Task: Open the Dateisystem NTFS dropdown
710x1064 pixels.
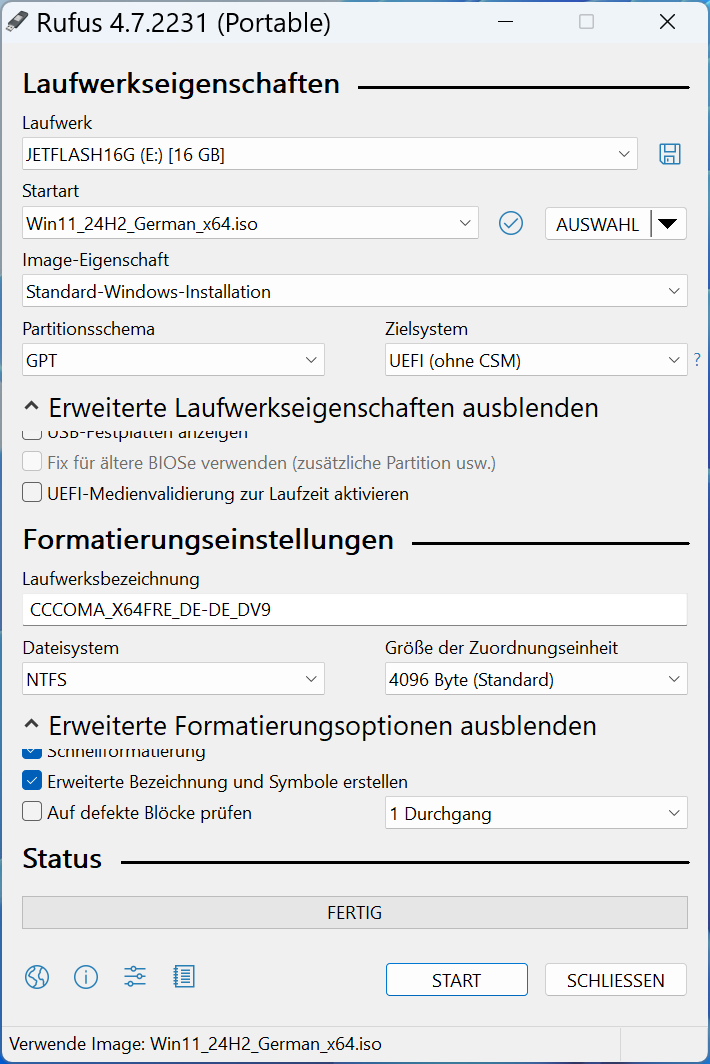Action: [x=174, y=681]
